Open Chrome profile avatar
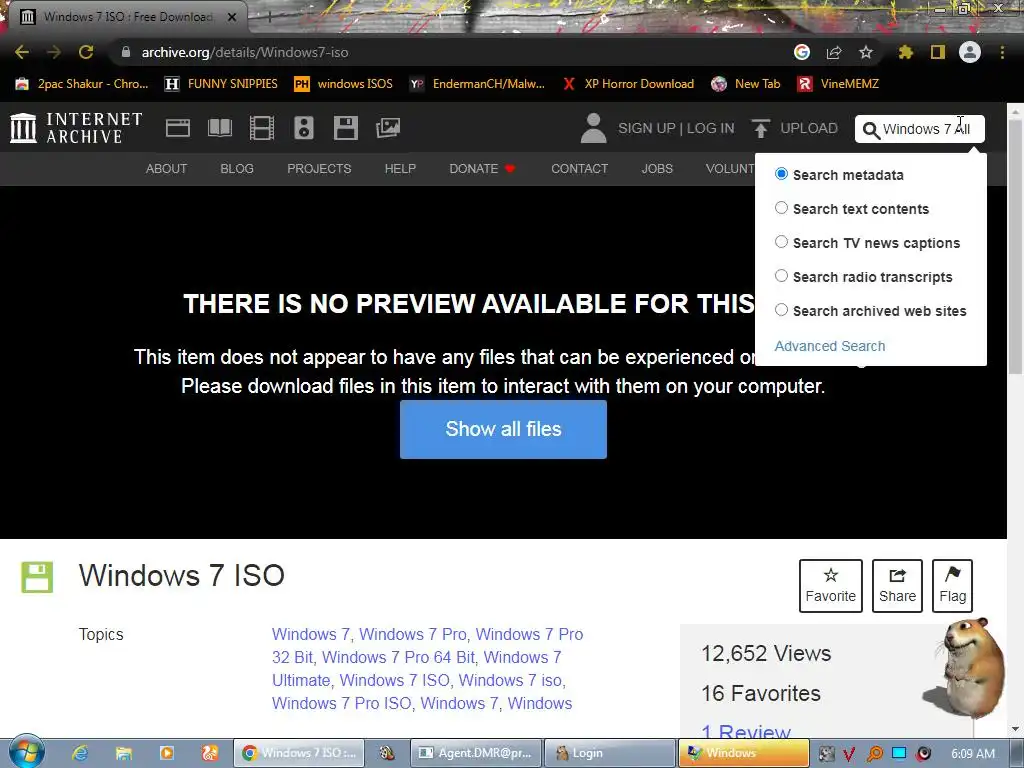 click(970, 52)
